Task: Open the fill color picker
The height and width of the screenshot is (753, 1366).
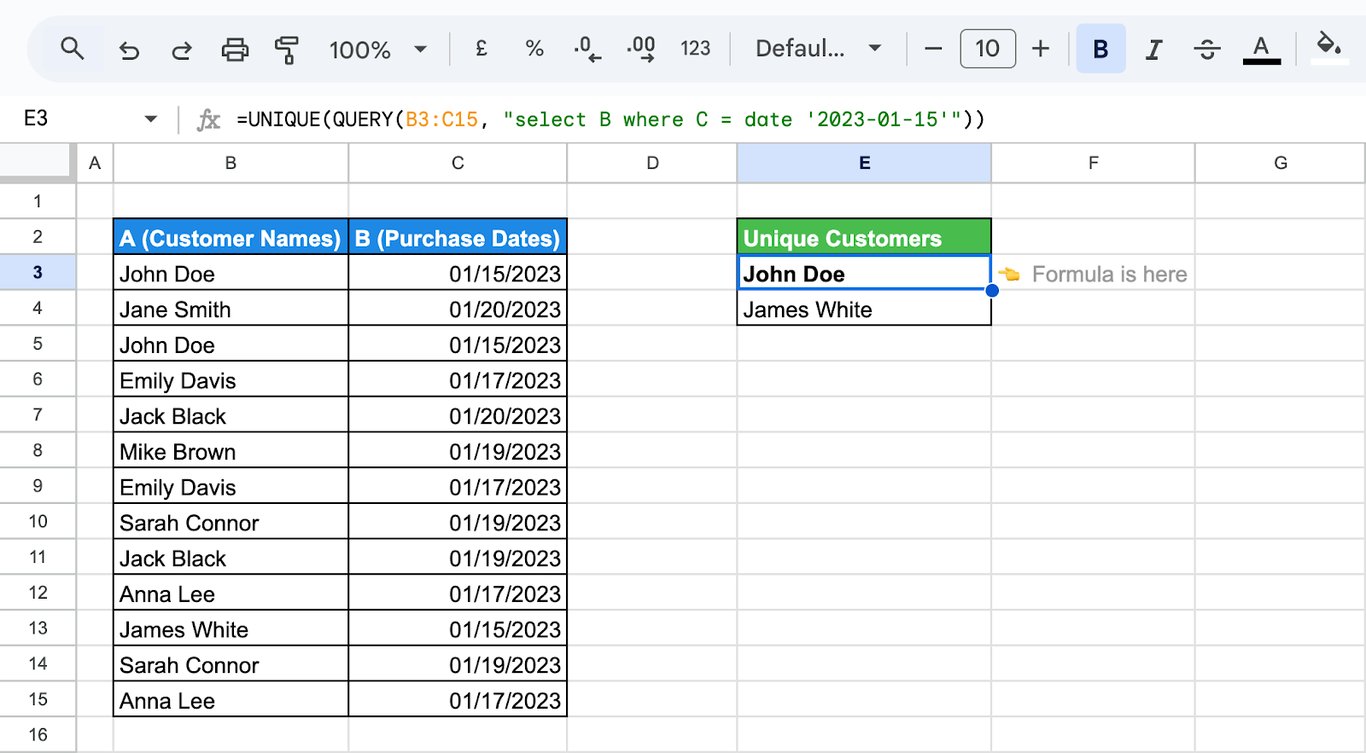Action: [x=1329, y=47]
